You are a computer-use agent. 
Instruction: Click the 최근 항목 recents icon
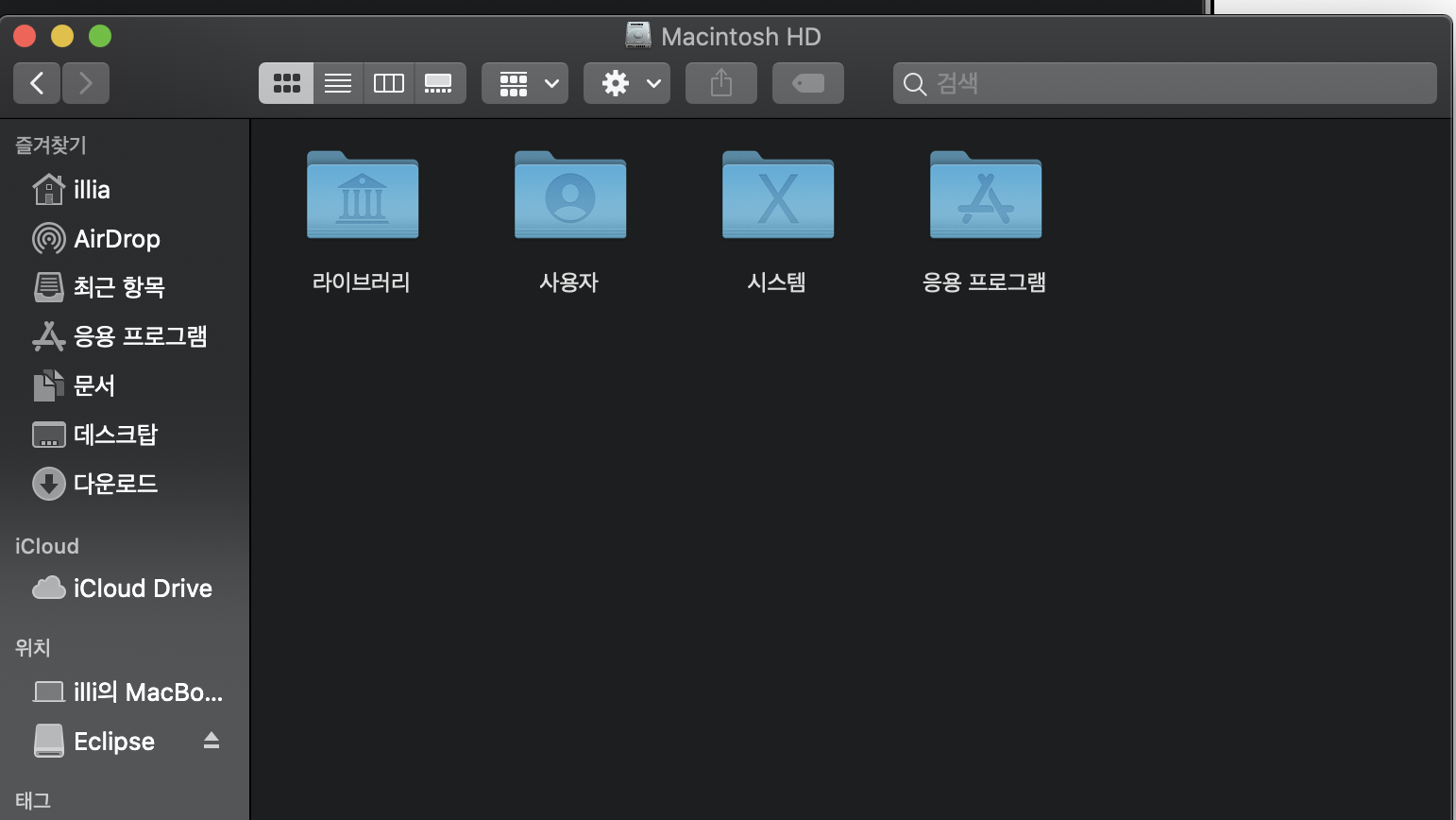point(48,286)
